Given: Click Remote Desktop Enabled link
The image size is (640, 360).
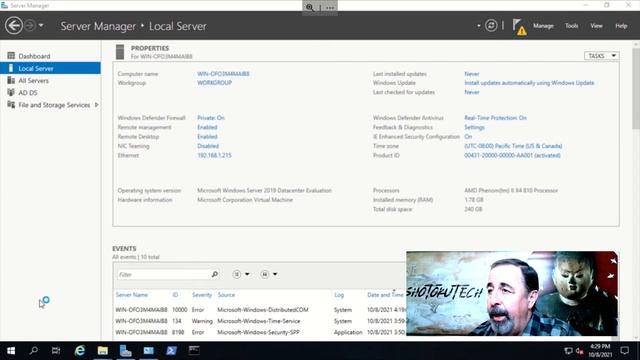Looking at the screenshot, I should pos(207,137).
